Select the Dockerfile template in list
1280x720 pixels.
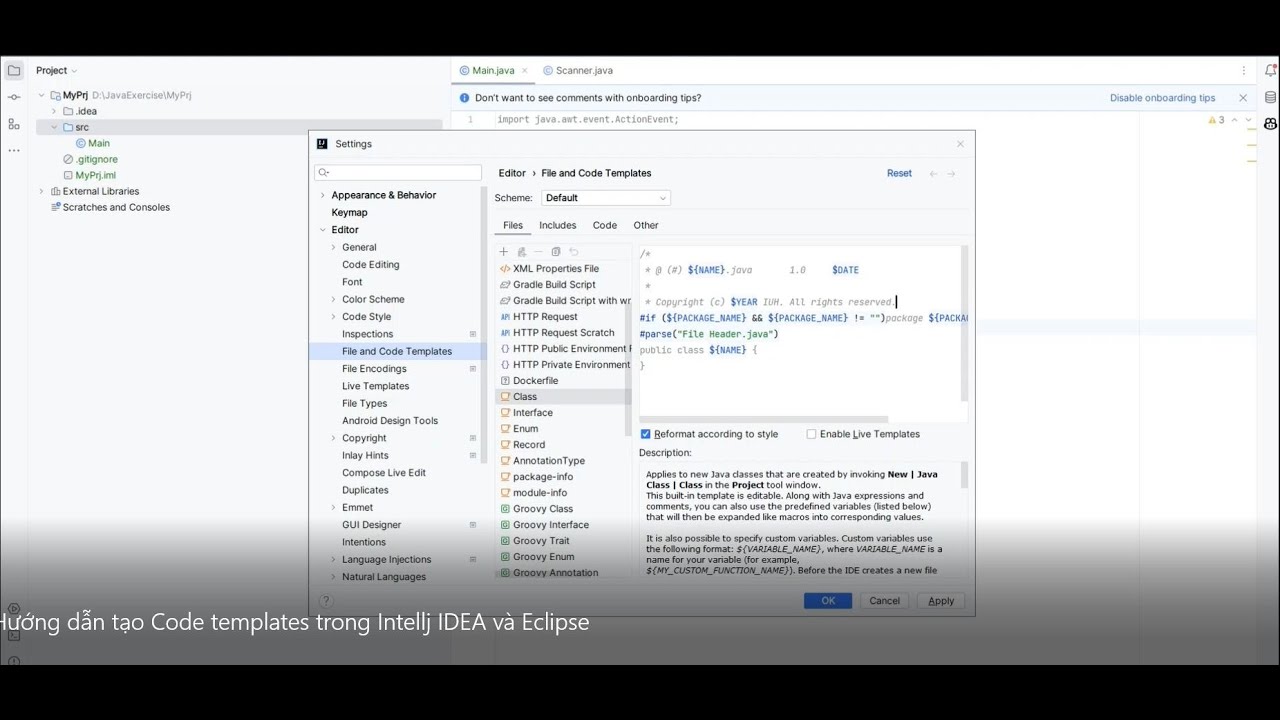coord(536,381)
